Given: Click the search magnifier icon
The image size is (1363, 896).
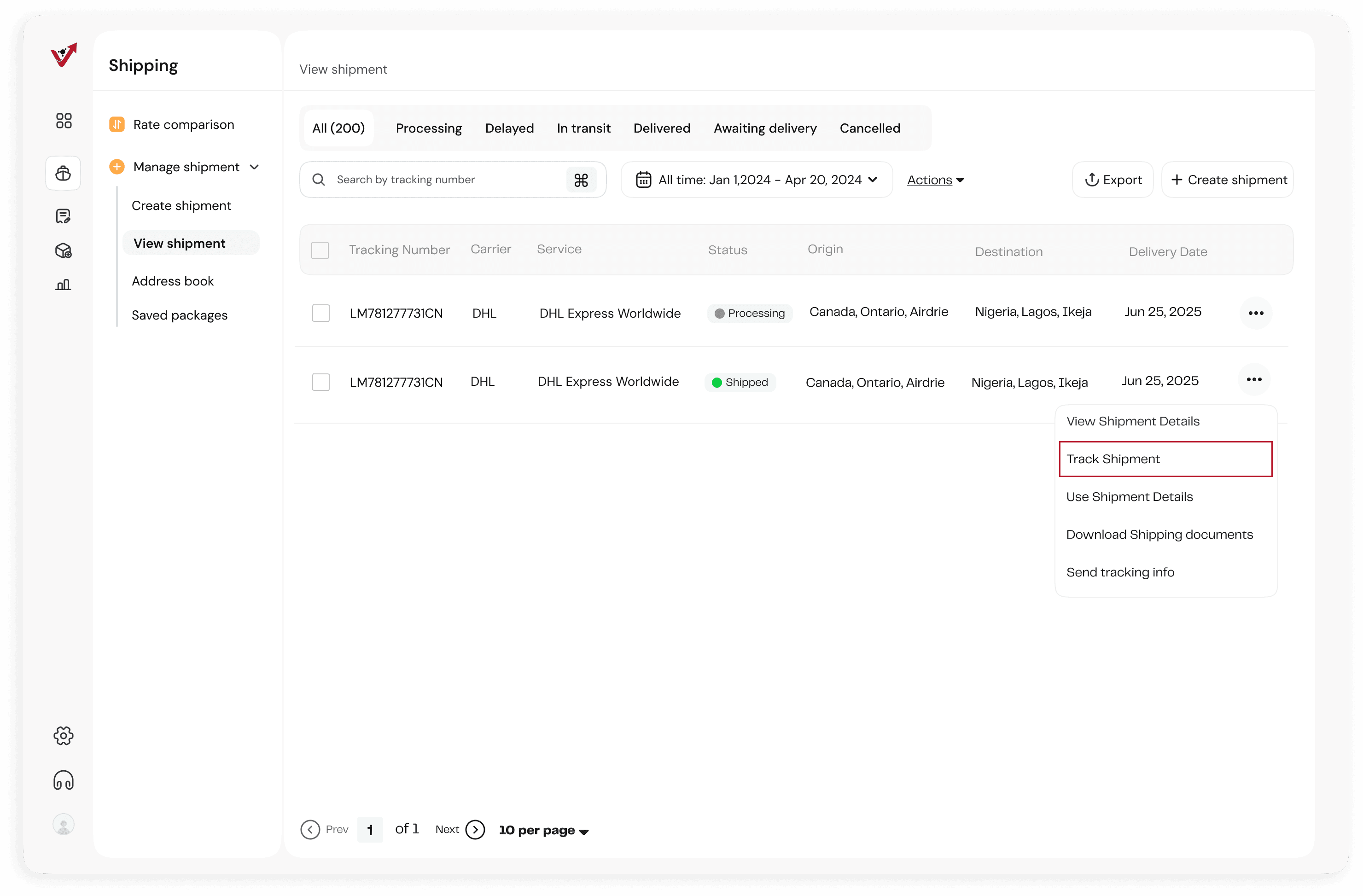Looking at the screenshot, I should (x=319, y=180).
